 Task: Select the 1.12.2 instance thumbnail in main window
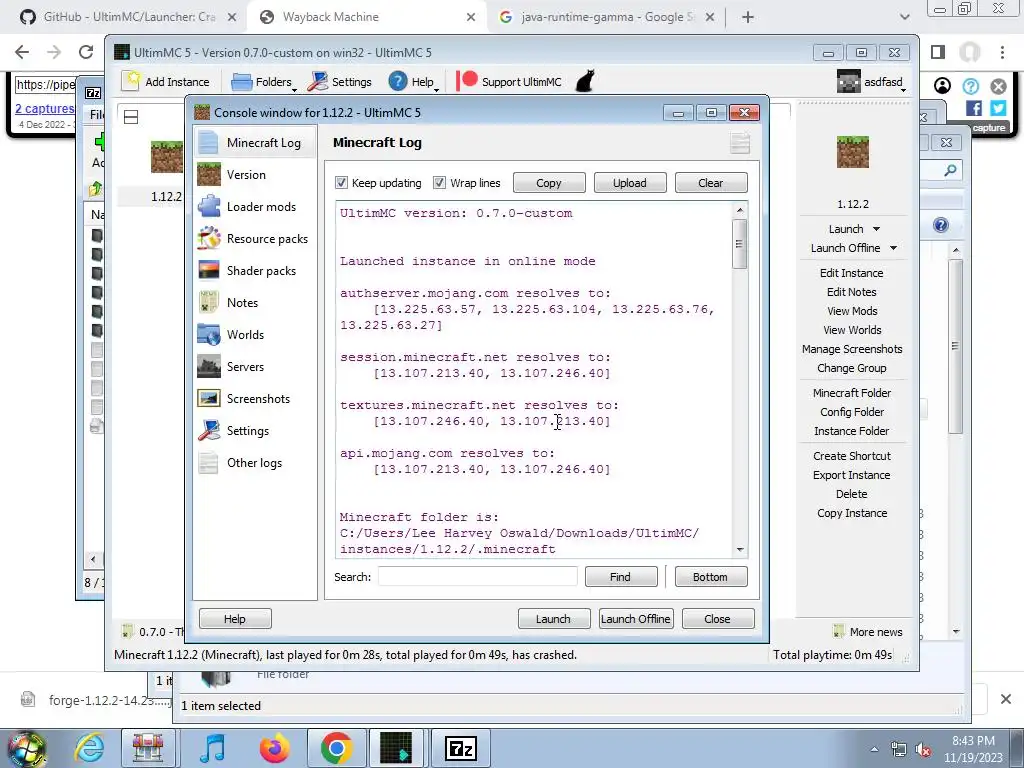tap(167, 157)
